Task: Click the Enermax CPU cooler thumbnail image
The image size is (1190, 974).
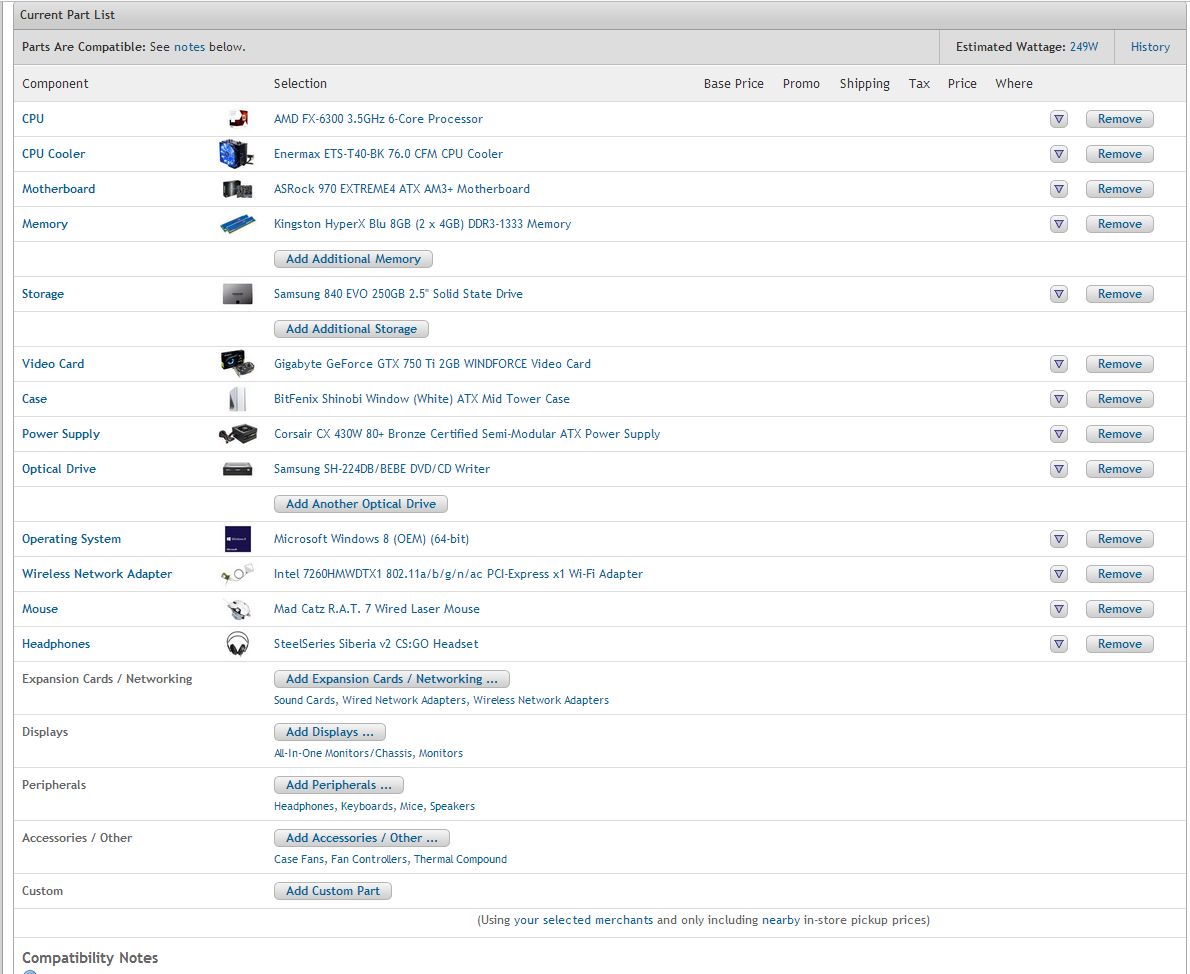Action: click(x=236, y=153)
